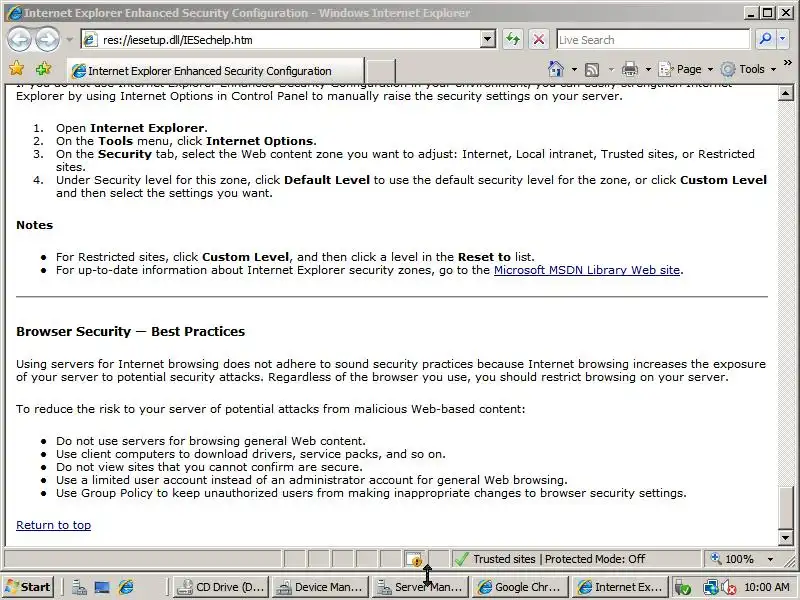
Task: Click the muted volume tray icon
Action: [x=728, y=588]
